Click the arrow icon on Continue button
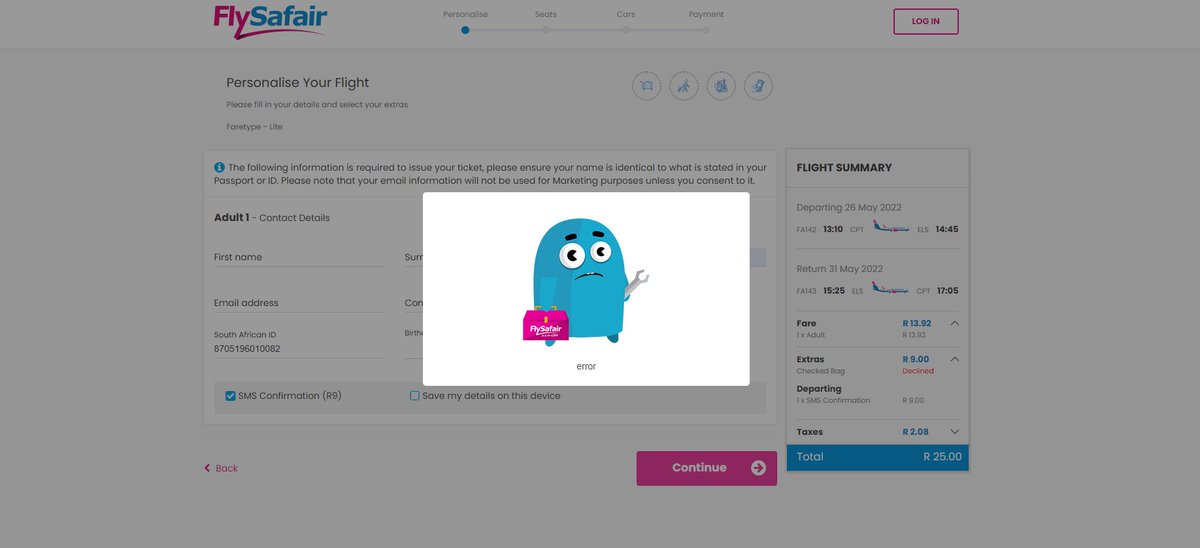The height and width of the screenshot is (548, 1200). [758, 468]
